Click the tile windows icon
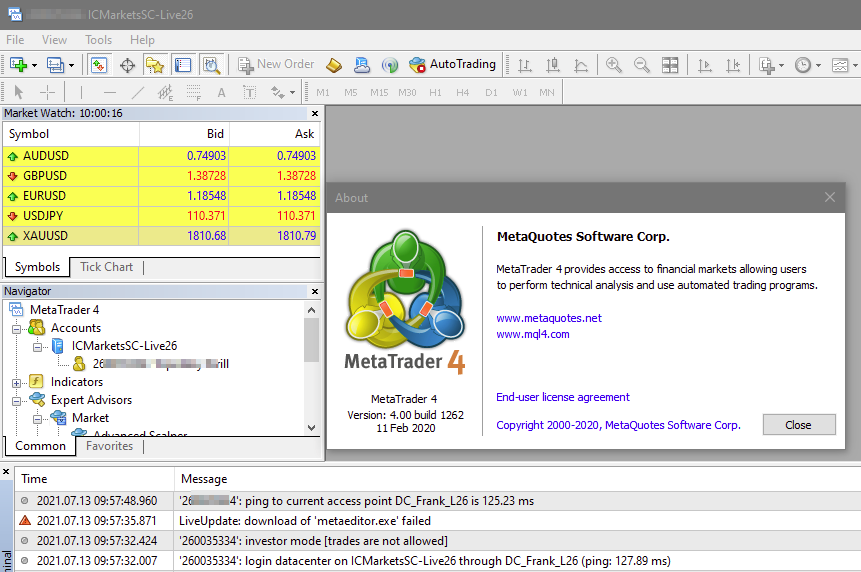Viewport: 861px width, 572px height. (669, 65)
